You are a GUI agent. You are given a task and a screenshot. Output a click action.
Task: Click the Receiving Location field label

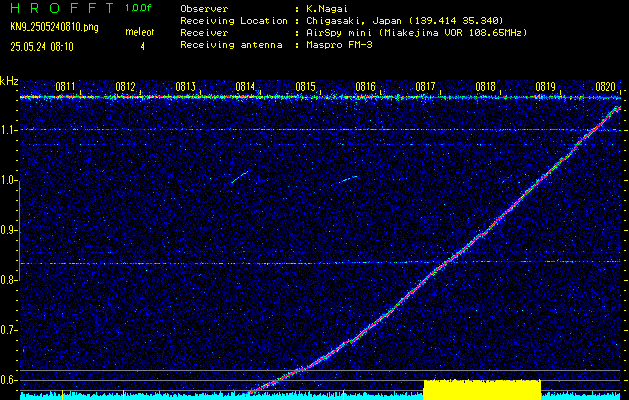[234, 20]
